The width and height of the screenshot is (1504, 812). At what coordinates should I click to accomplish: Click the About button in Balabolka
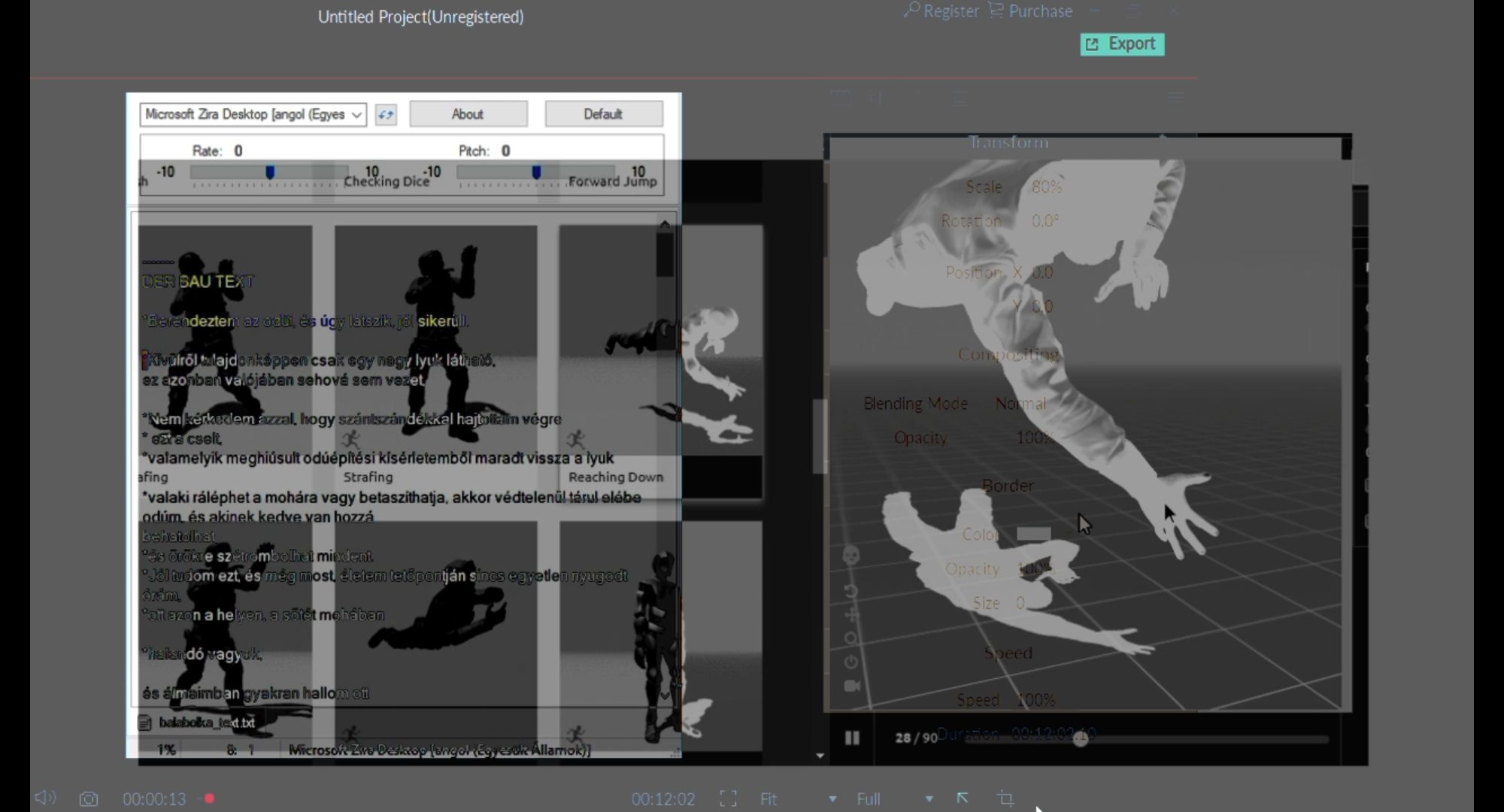click(x=468, y=114)
